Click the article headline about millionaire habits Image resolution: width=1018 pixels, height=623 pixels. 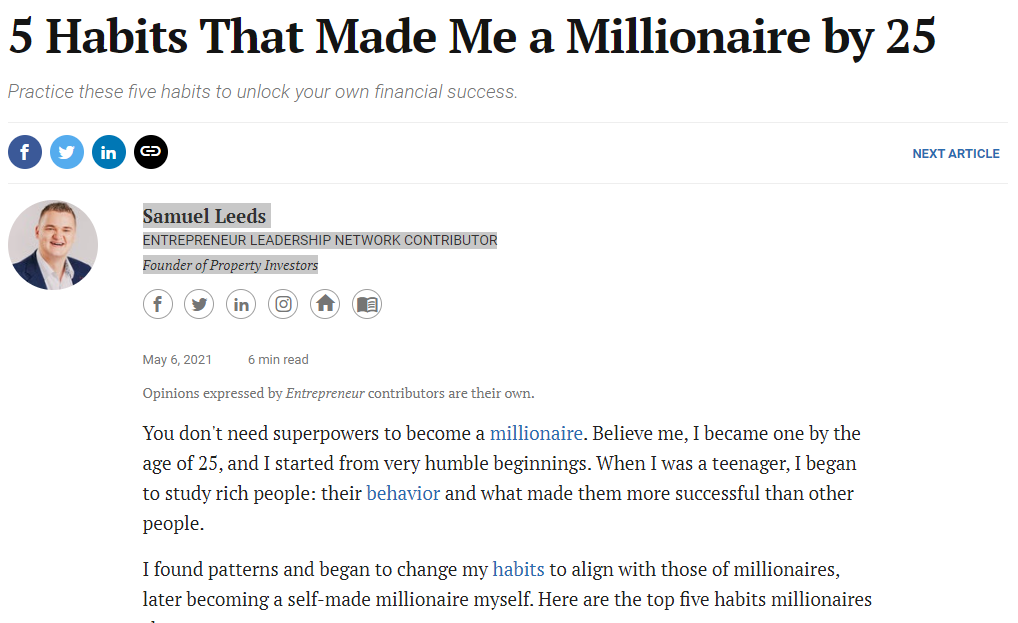(472, 37)
